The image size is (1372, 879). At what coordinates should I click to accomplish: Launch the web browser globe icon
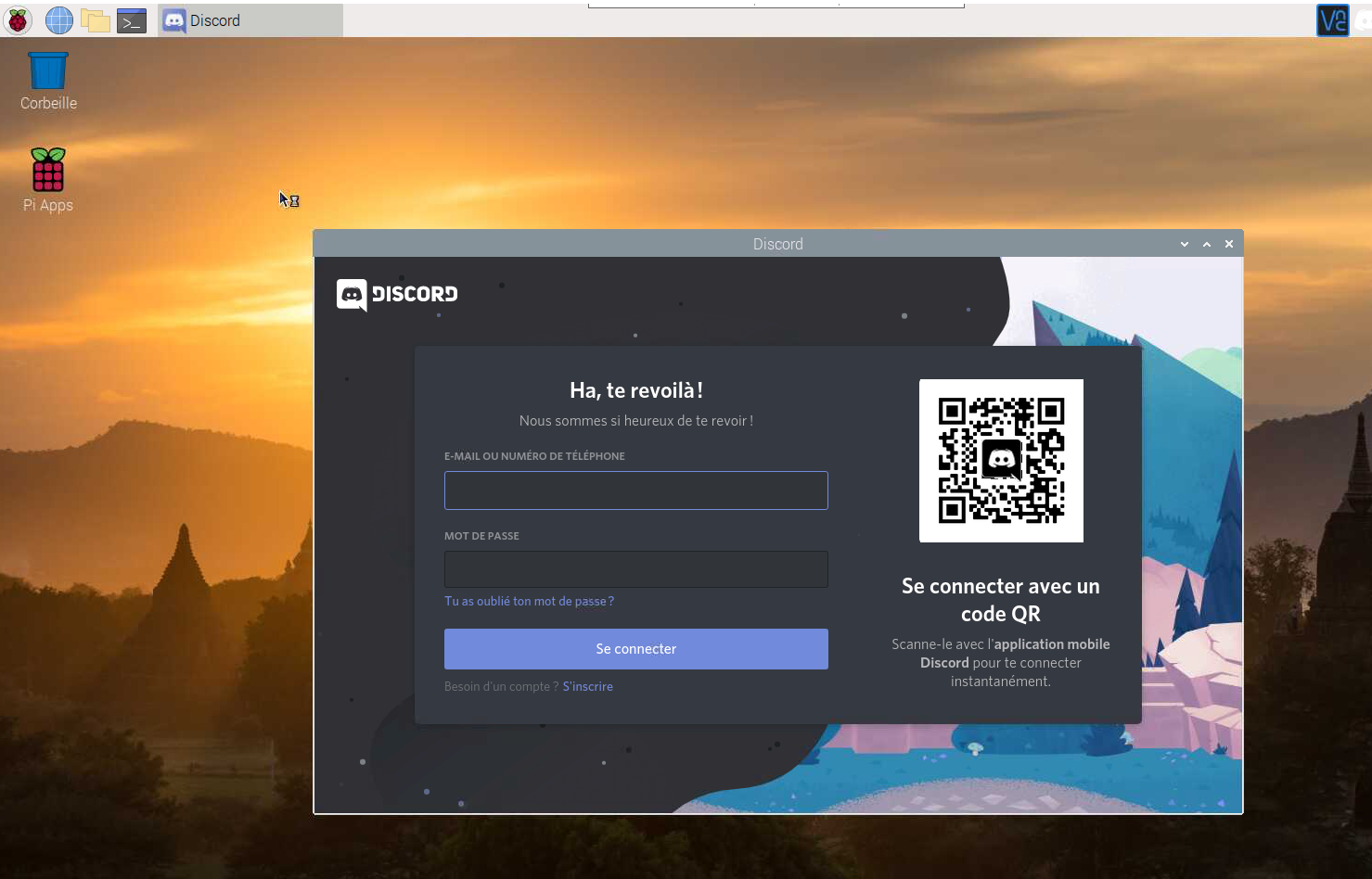click(58, 19)
